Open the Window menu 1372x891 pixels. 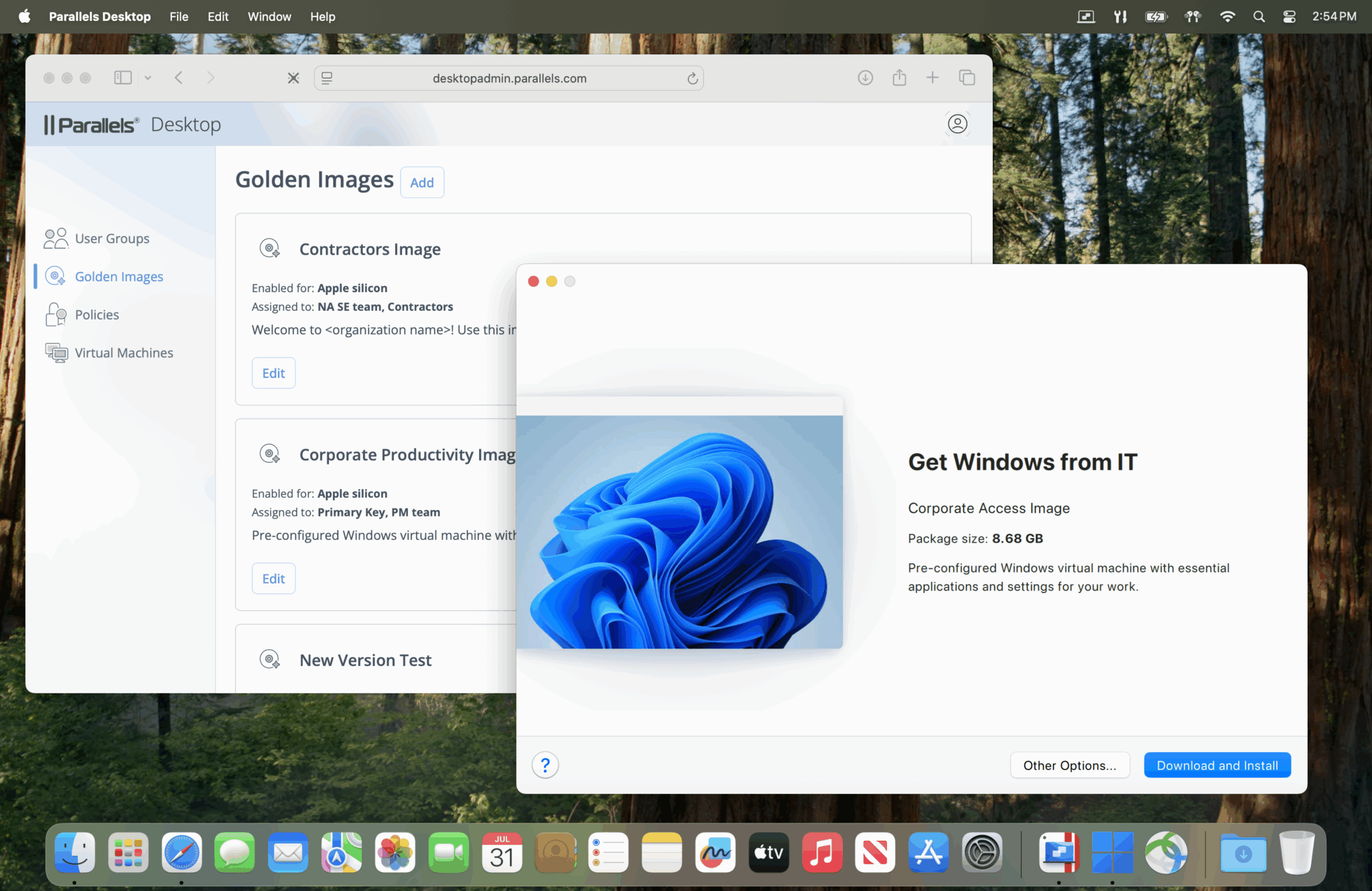269,16
